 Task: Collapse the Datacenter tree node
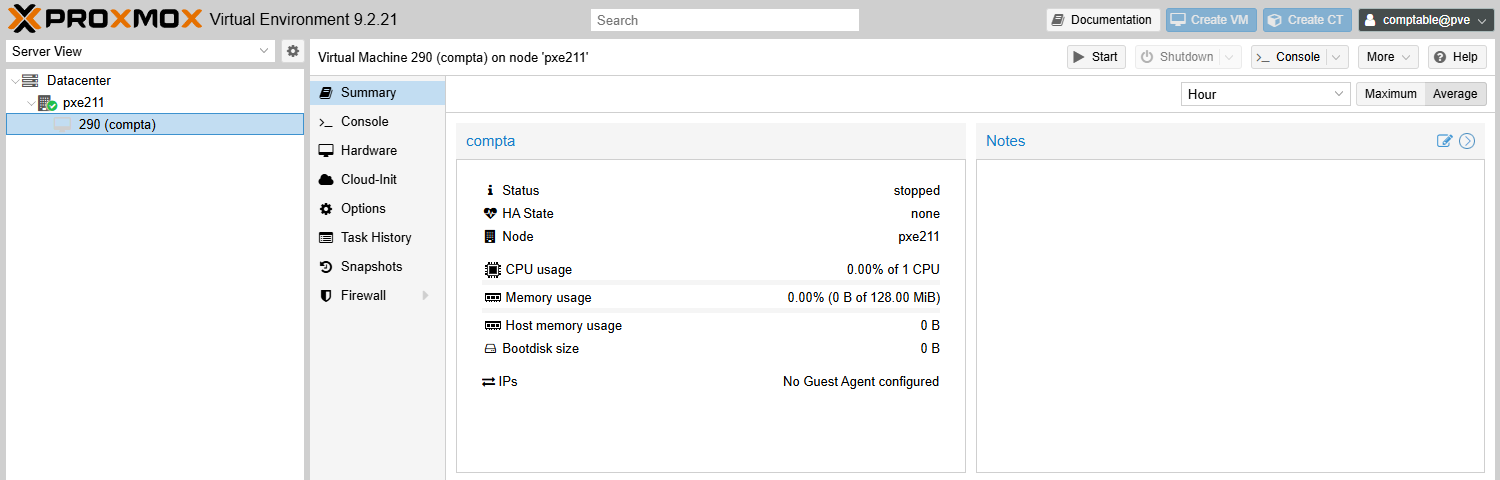14,80
